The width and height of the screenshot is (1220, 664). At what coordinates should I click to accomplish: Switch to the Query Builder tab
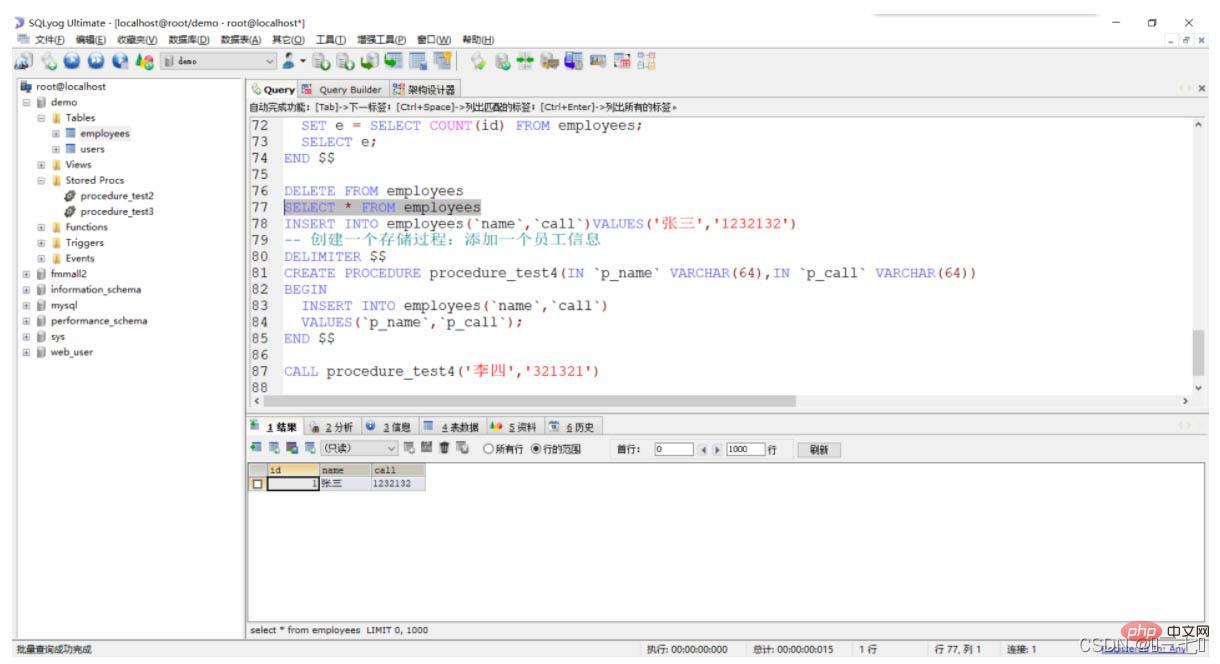pyautogui.click(x=343, y=90)
